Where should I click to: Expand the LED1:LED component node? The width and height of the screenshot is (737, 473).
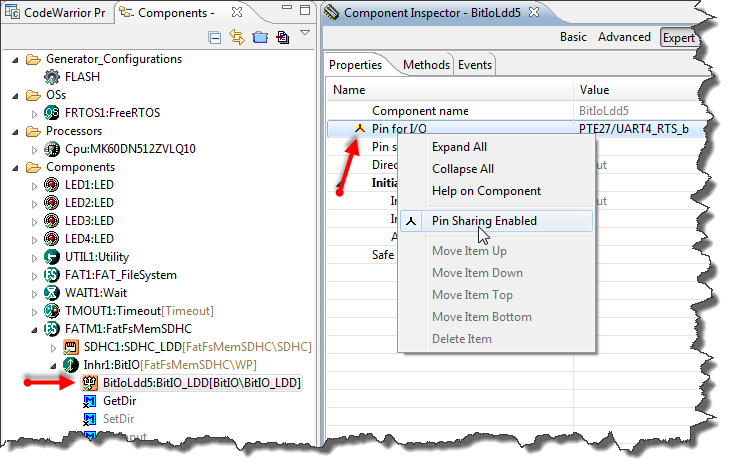click(35, 184)
